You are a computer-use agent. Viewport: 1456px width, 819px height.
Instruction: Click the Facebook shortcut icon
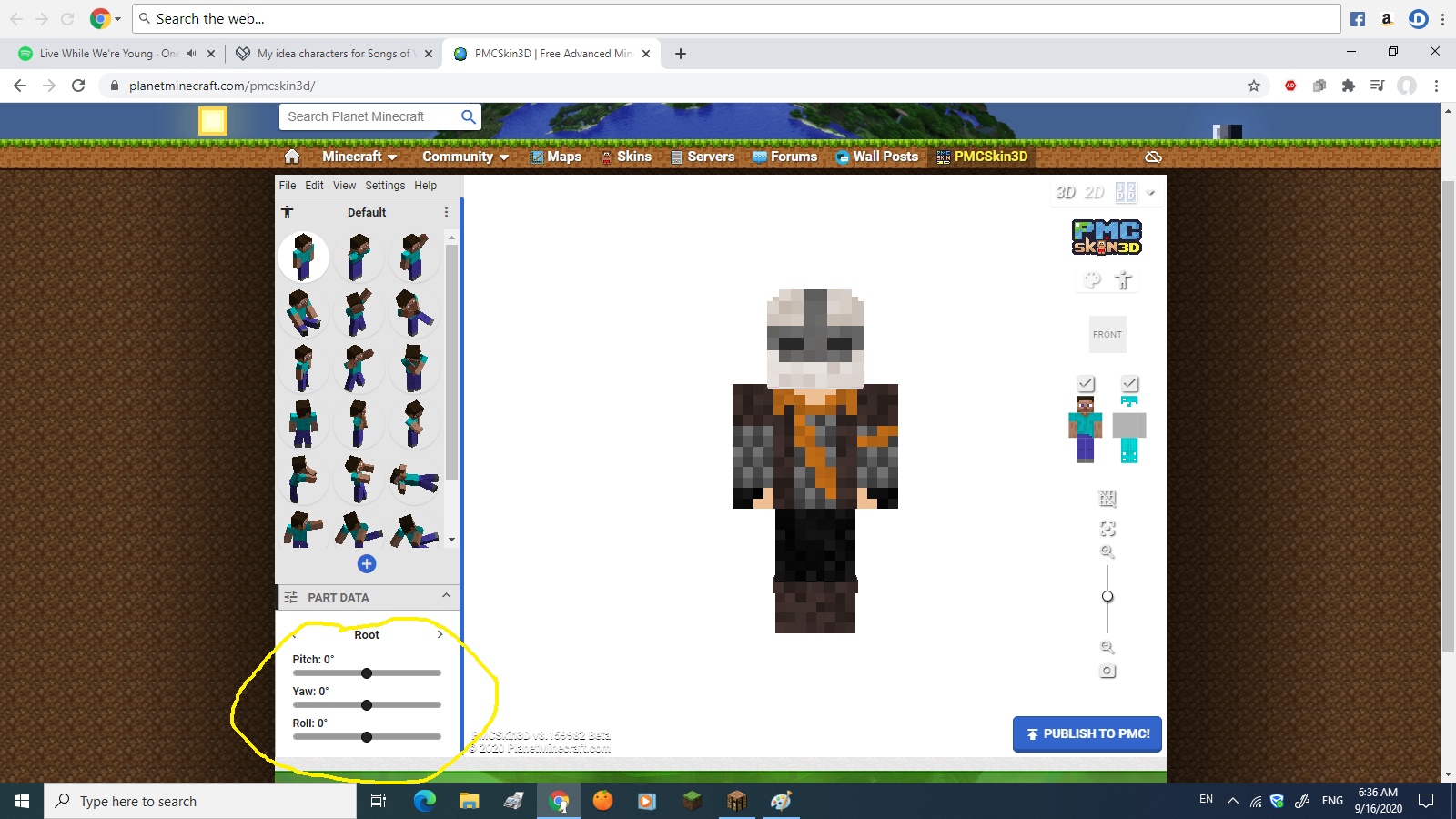(x=1358, y=19)
